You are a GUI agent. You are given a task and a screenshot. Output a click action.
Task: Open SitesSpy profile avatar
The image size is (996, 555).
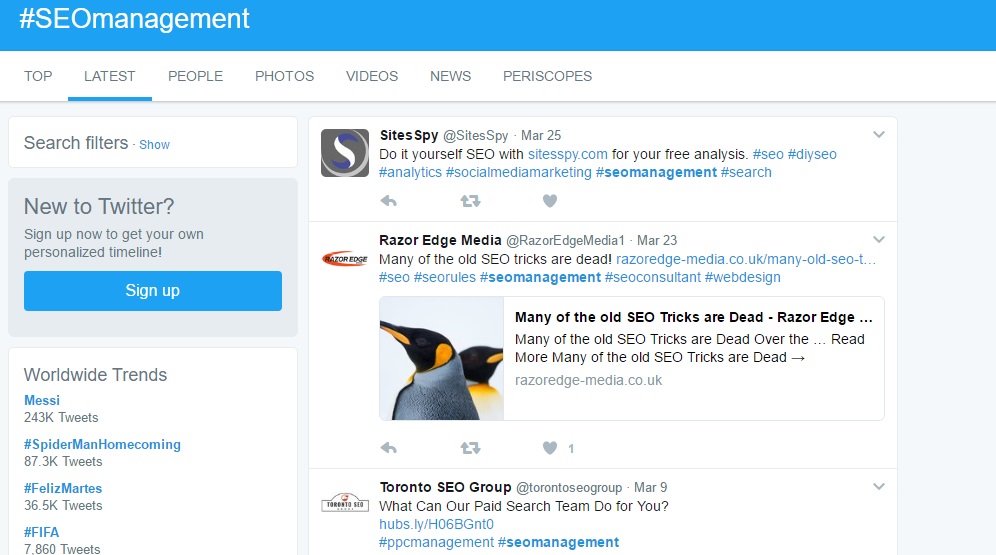coord(345,153)
